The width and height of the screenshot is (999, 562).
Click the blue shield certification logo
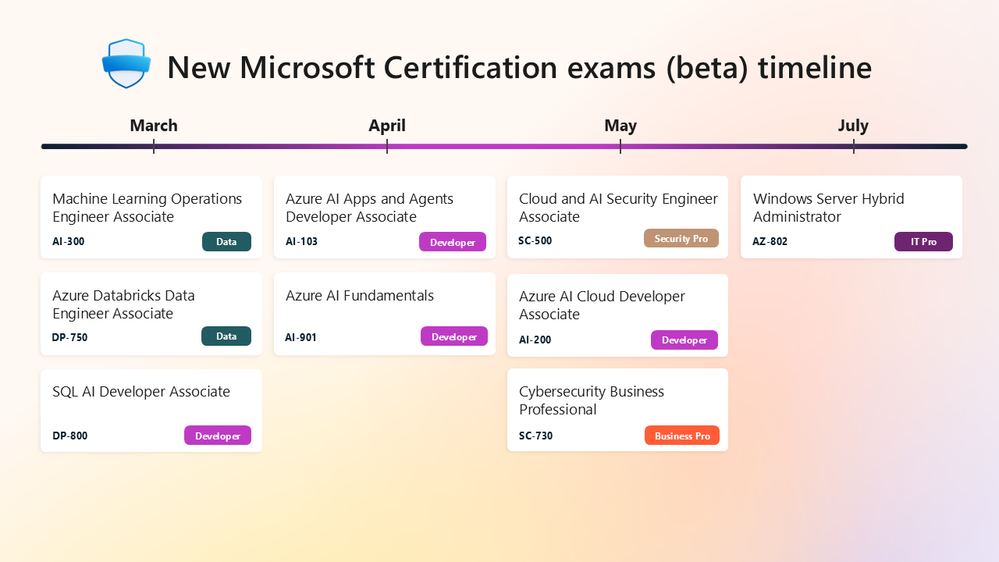click(126, 64)
